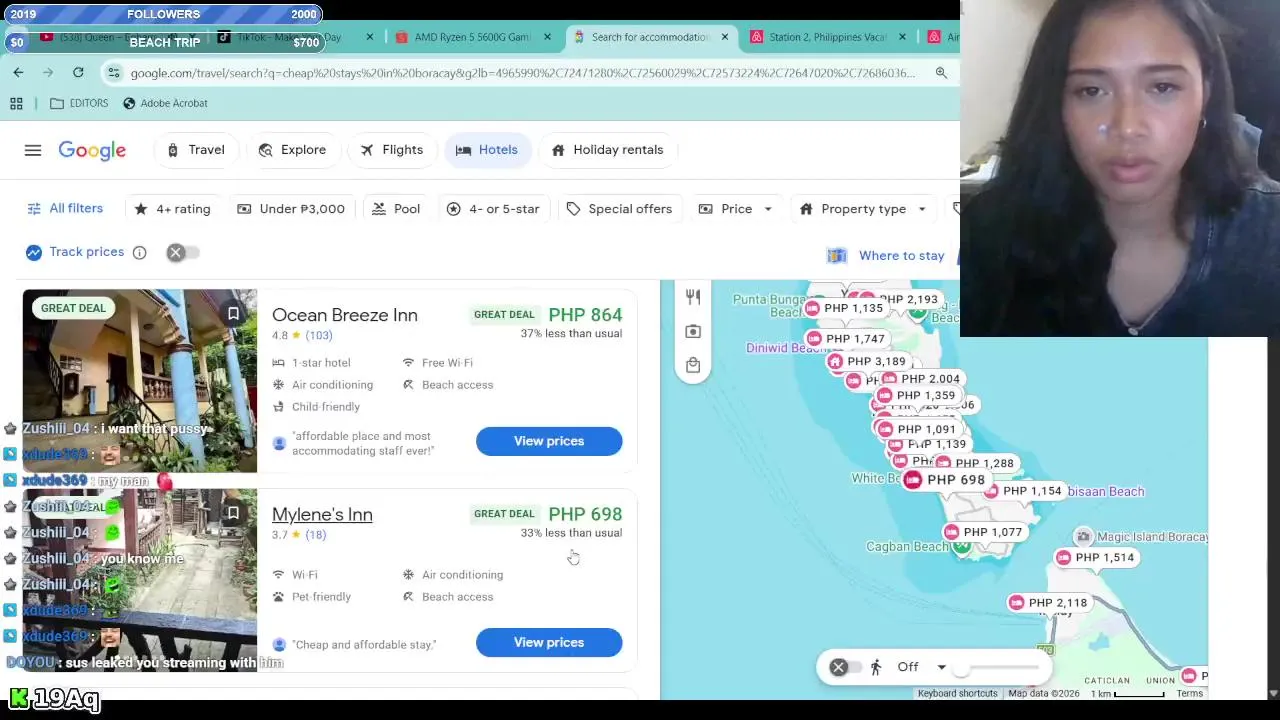Open the Ocean Breeze Inn title link
This screenshot has height=720, width=1280.
345,315
